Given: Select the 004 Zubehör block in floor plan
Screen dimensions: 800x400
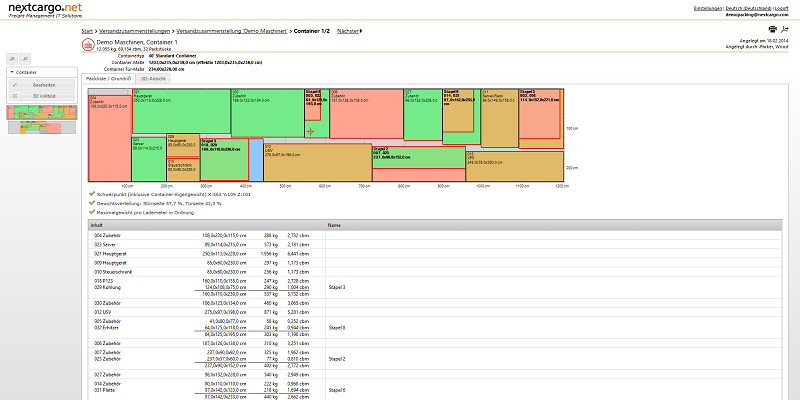Looking at the screenshot, I should (x=110, y=138).
